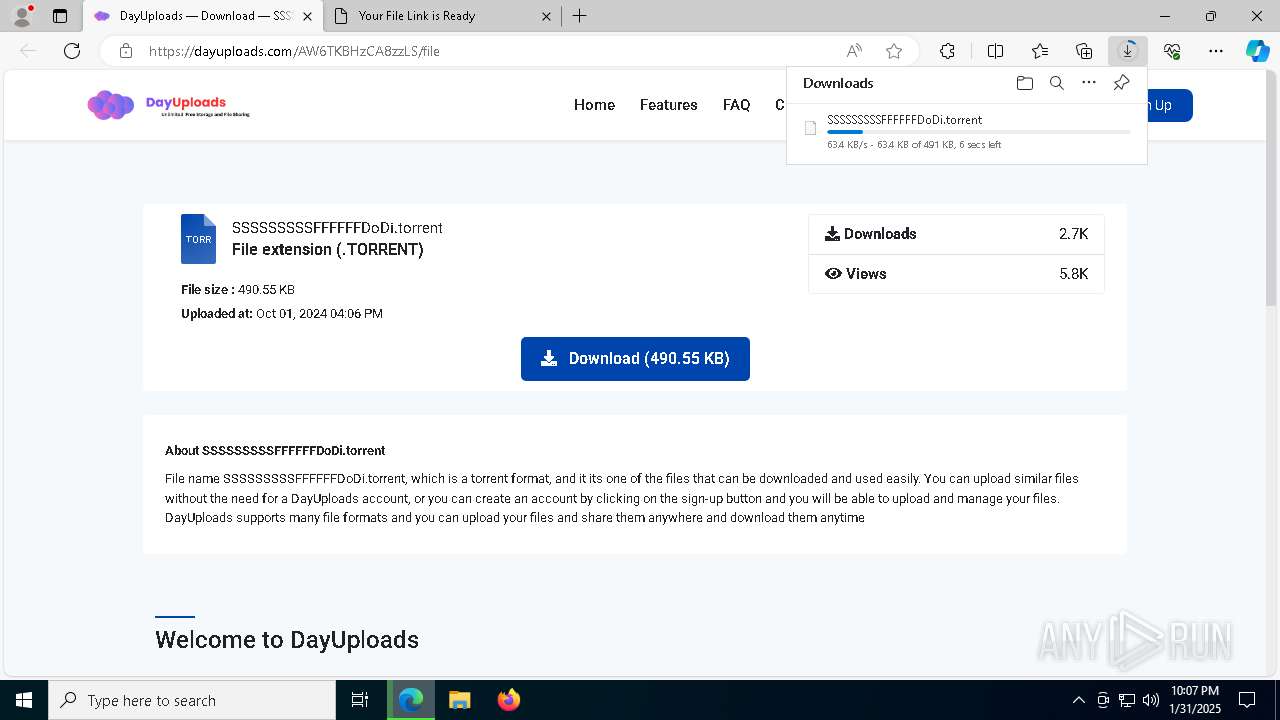Click the Uploaded at date text

point(282,314)
